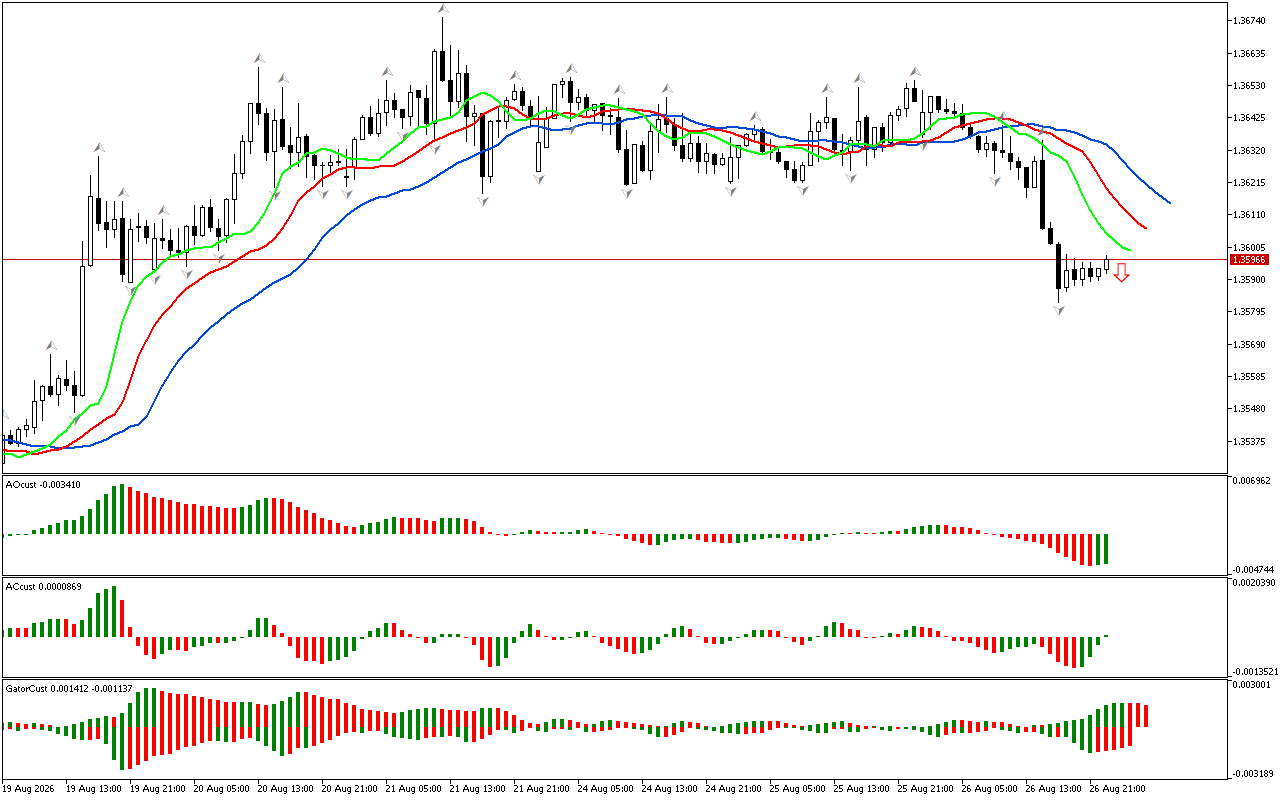
Task: Click the 1.36110 price axis label
Action: (x=1249, y=215)
